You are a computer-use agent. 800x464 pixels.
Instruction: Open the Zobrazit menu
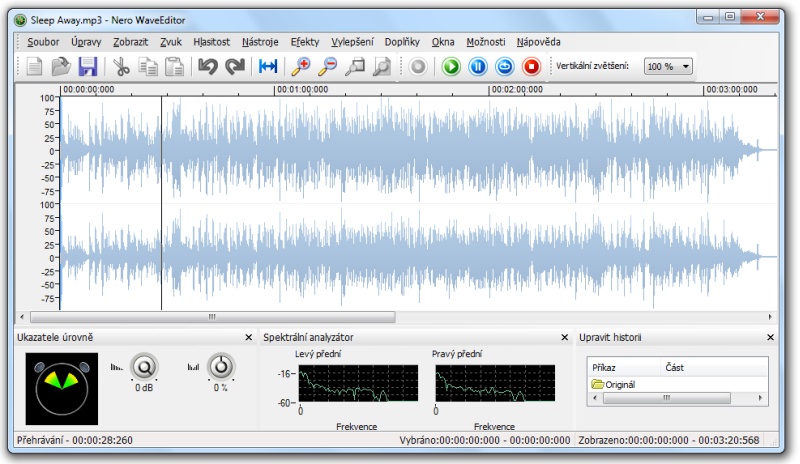click(131, 42)
